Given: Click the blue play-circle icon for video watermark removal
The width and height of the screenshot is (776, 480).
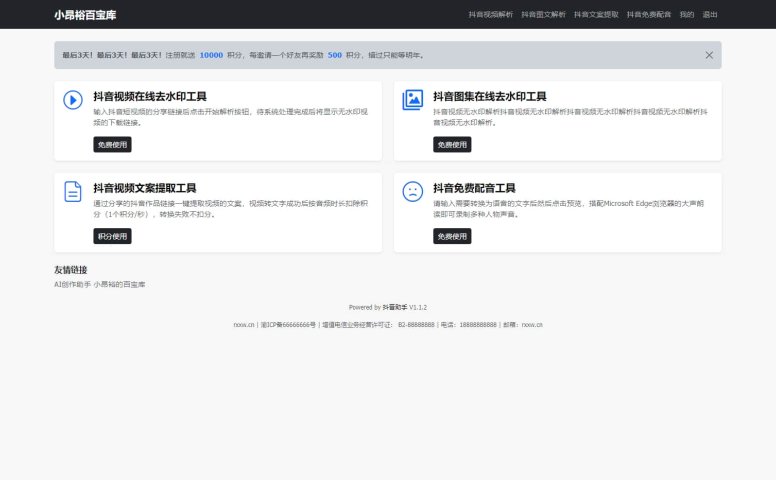Looking at the screenshot, I should 73,100.
